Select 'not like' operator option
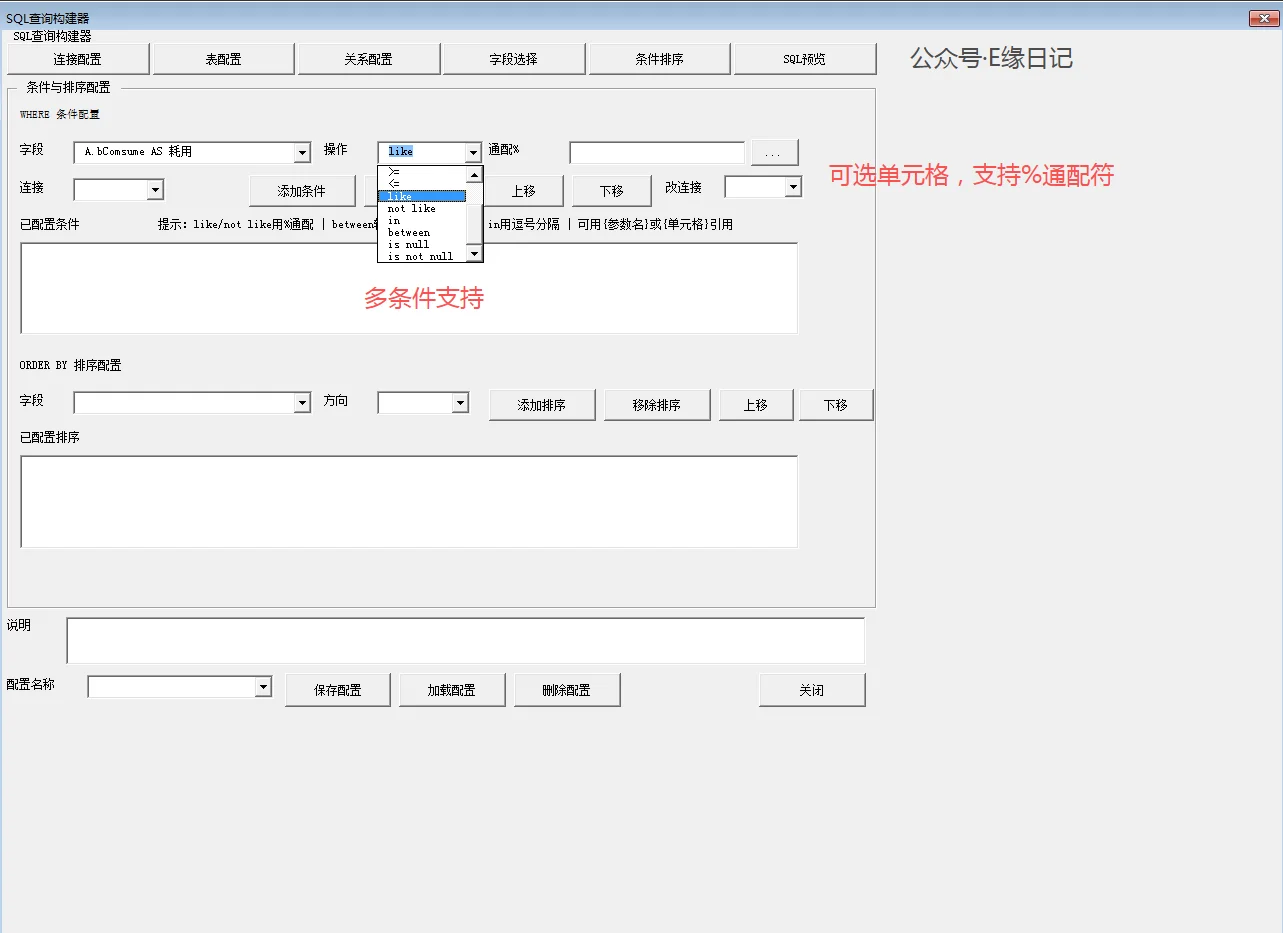 click(x=422, y=208)
